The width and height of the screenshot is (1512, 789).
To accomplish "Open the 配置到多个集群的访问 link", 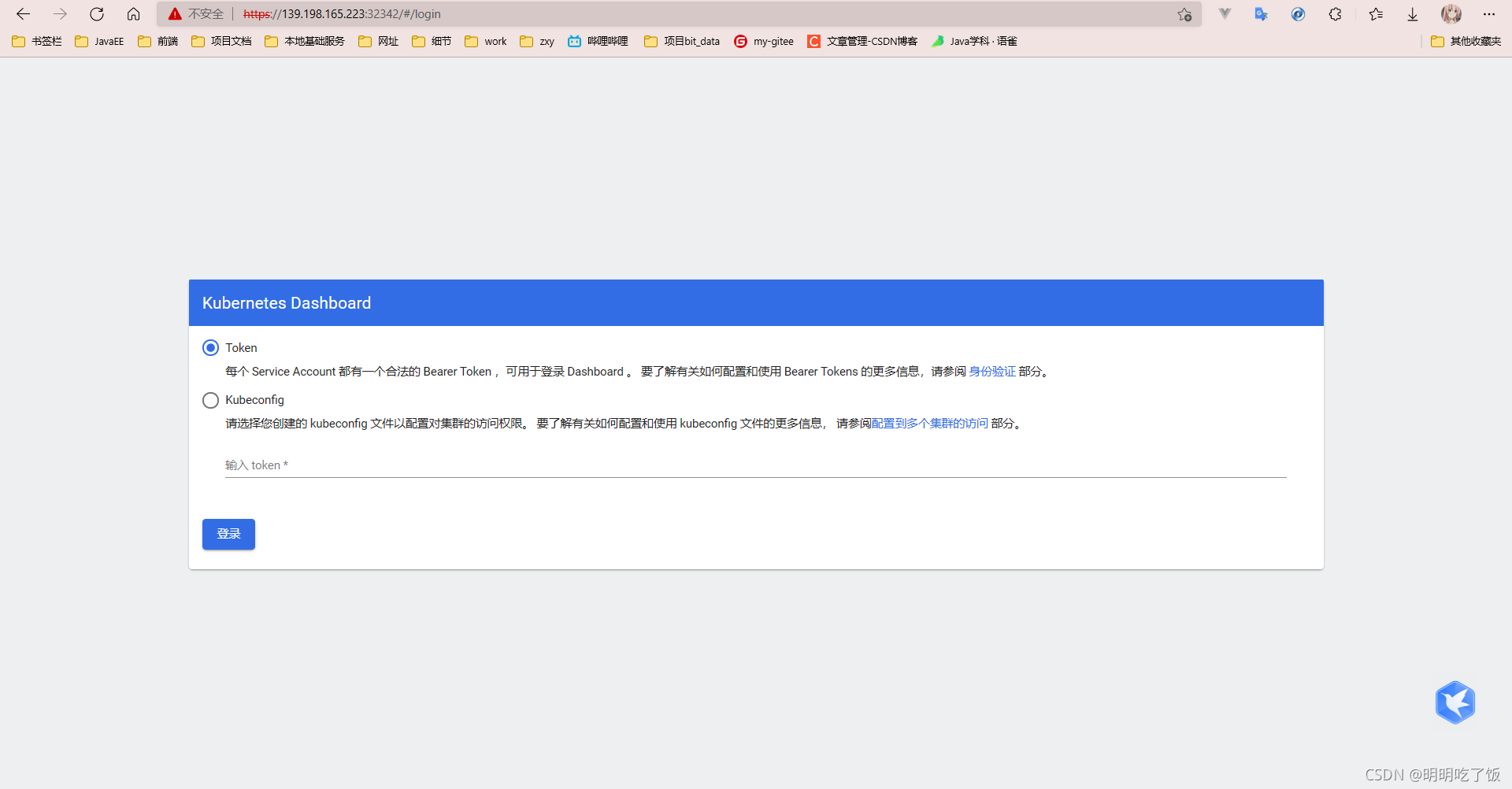I will coord(929,424).
